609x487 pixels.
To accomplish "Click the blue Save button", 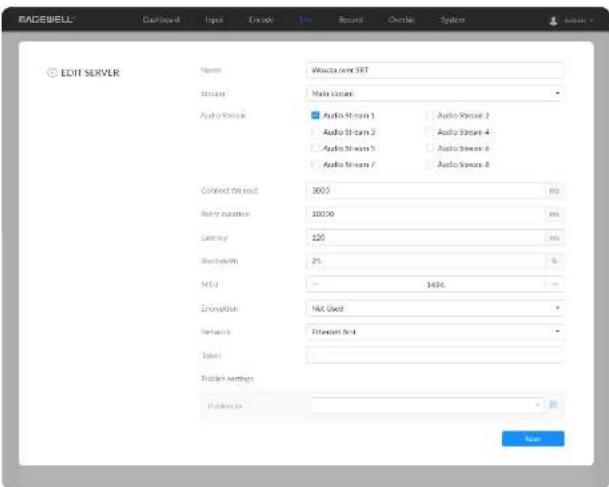I will pos(533,439).
